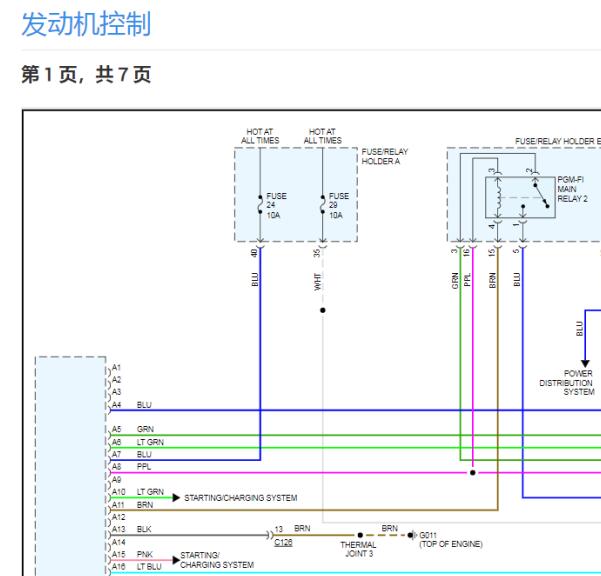This screenshot has width=601, height=576.
Task: Click terminal A7 BLU label
Action: pos(131,455)
